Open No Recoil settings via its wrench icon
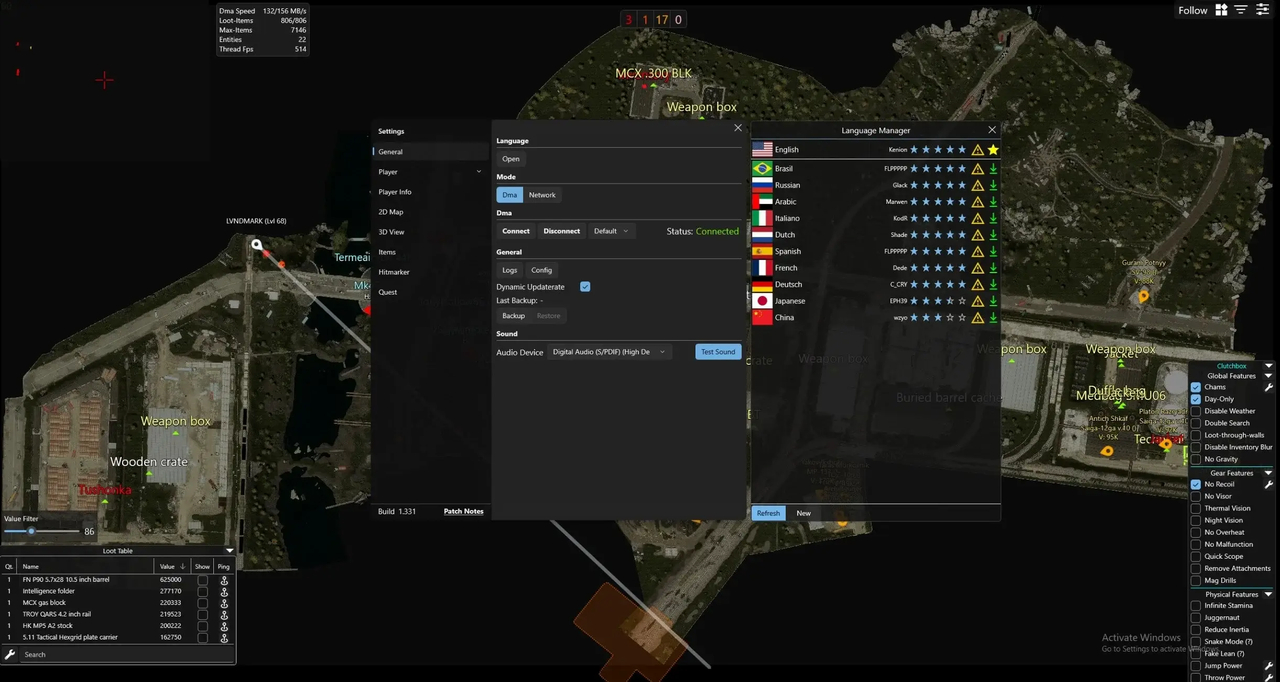This screenshot has width=1280, height=682. coord(1269,484)
